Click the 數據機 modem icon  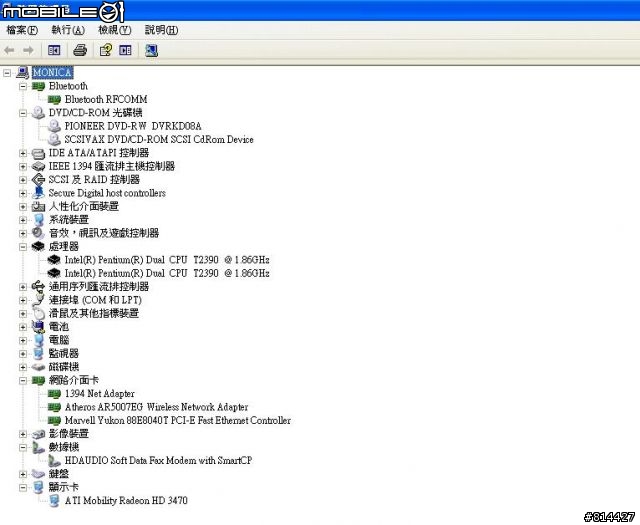click(38, 447)
